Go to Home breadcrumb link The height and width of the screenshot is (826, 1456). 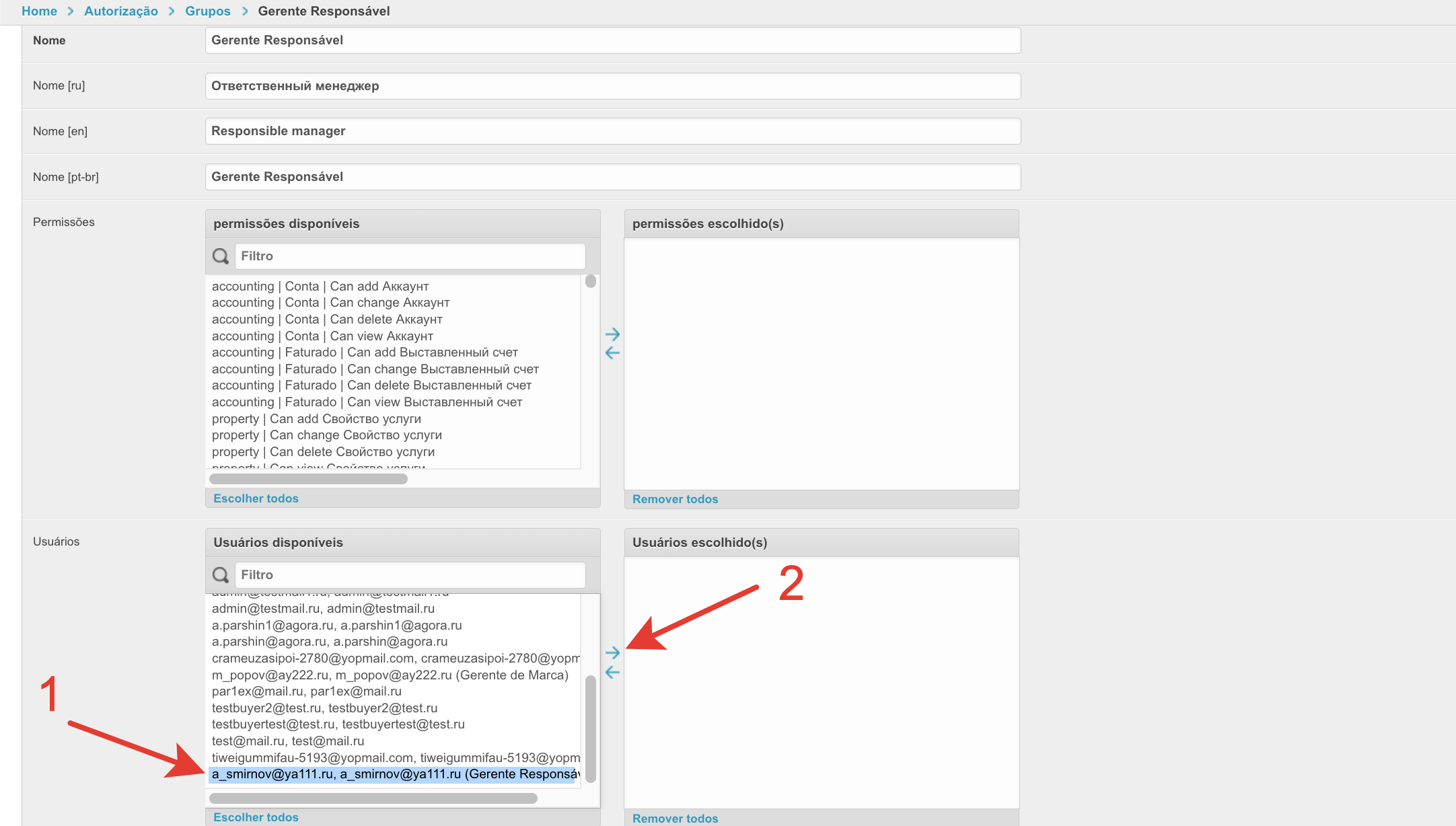coord(39,11)
